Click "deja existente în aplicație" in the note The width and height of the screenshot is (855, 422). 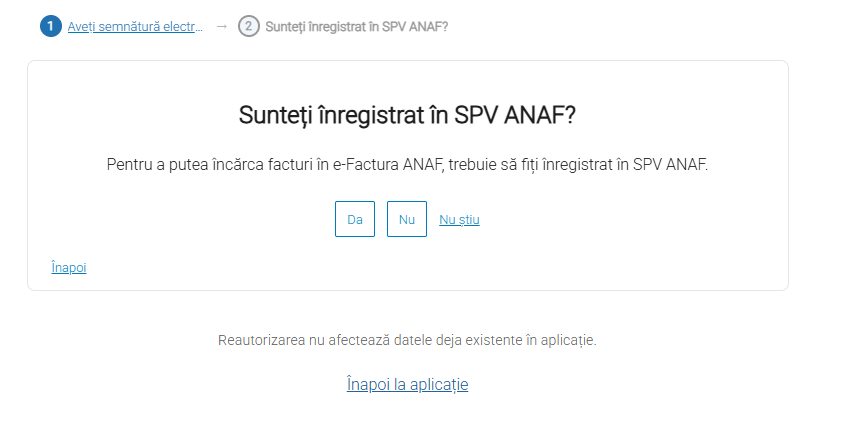514,340
